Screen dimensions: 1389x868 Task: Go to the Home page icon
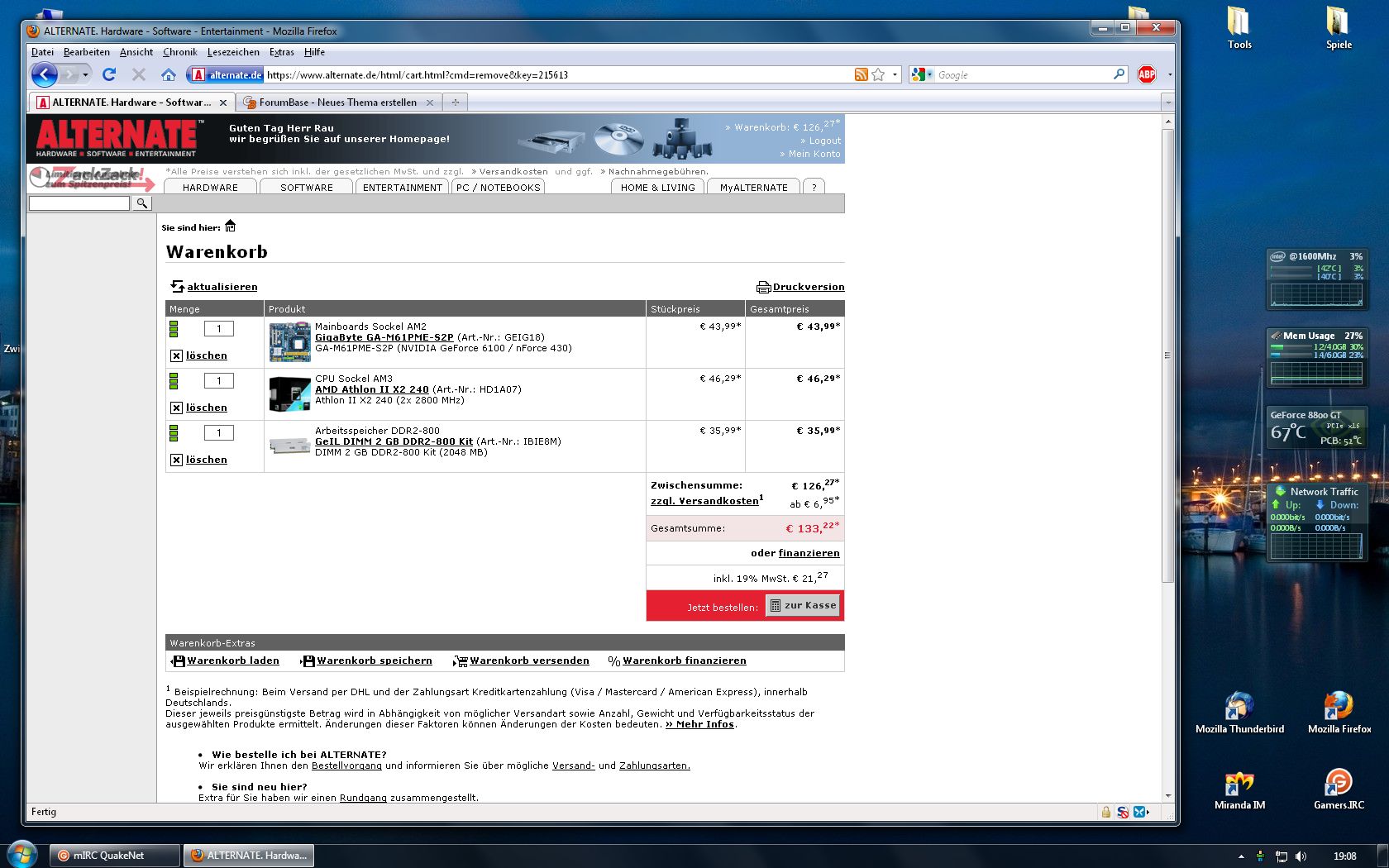pos(169,74)
